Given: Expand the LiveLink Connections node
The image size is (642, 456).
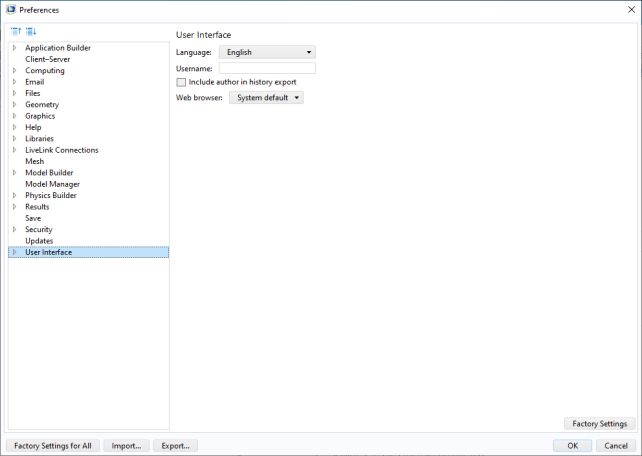Looking at the screenshot, I should point(15,150).
